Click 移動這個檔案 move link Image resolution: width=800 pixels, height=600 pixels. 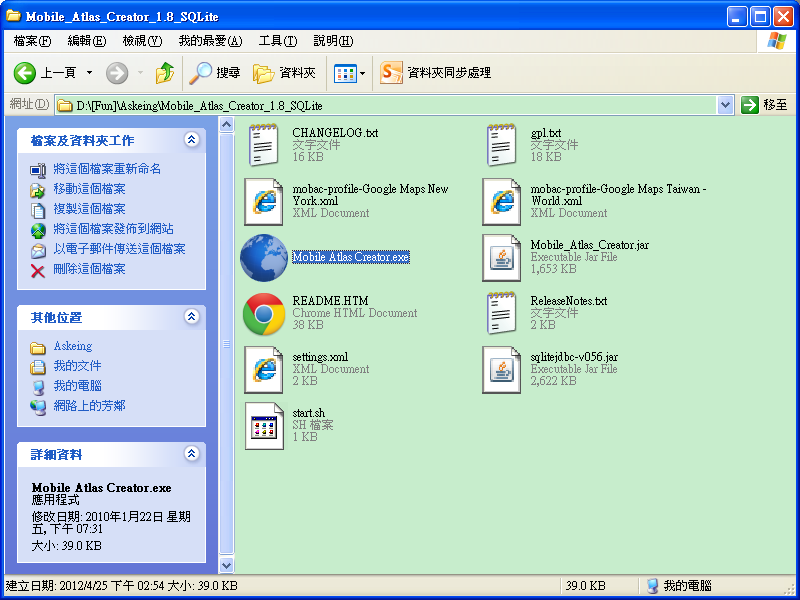[89, 189]
